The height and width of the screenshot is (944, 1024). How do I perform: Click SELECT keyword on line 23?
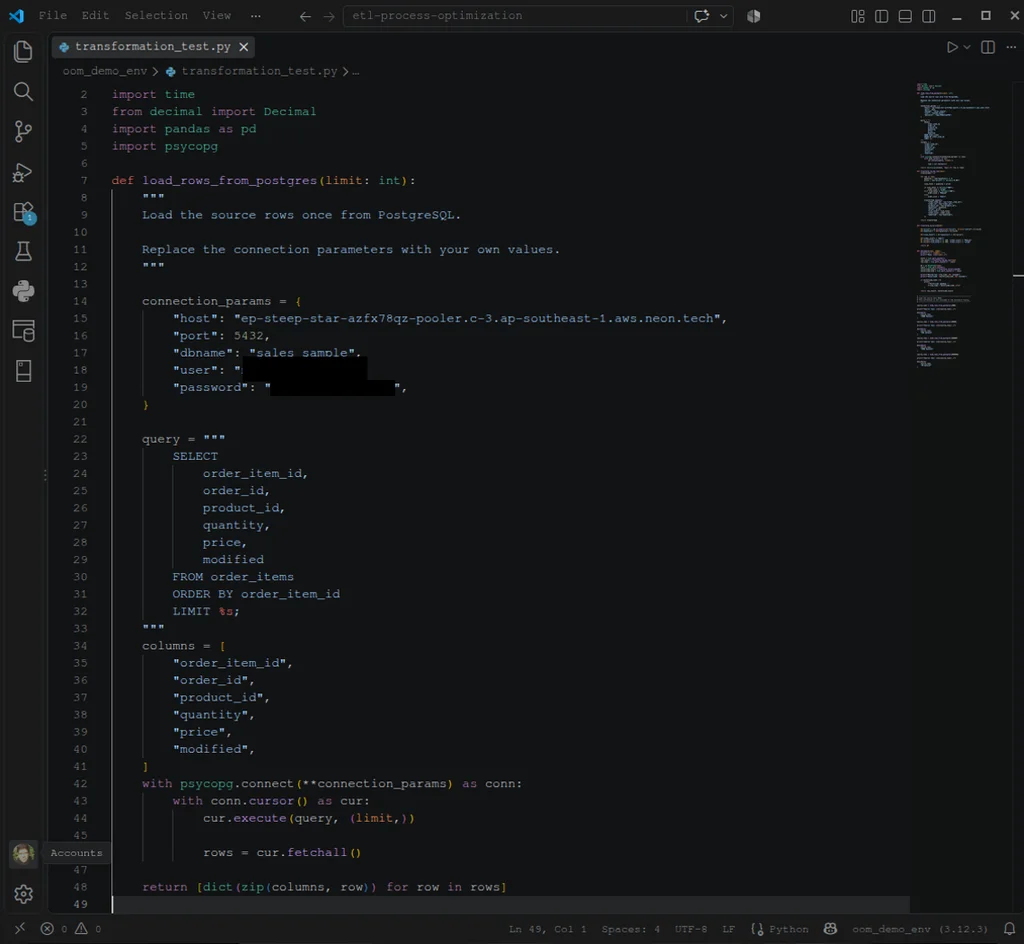195,456
